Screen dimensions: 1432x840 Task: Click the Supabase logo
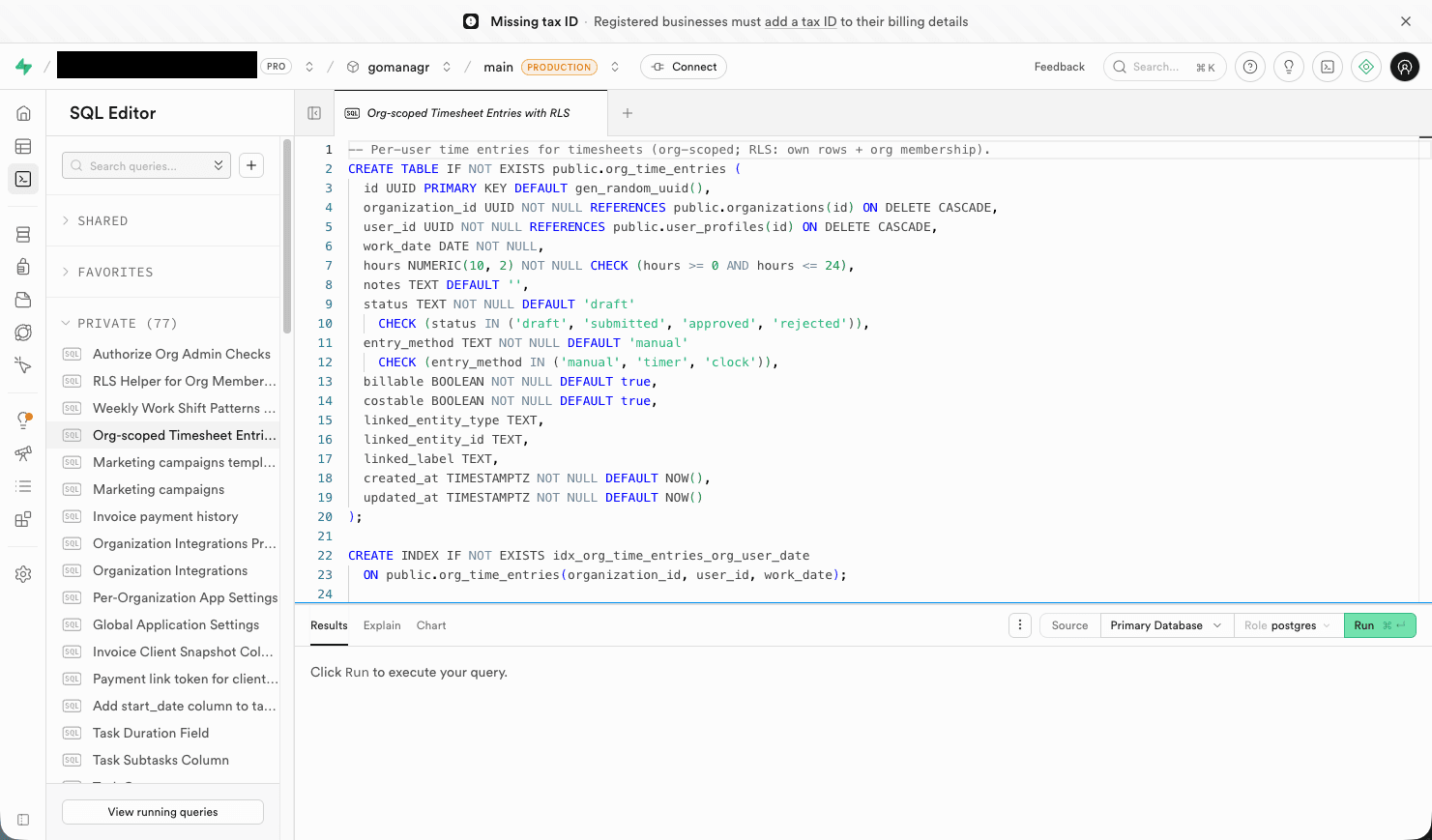[24, 67]
